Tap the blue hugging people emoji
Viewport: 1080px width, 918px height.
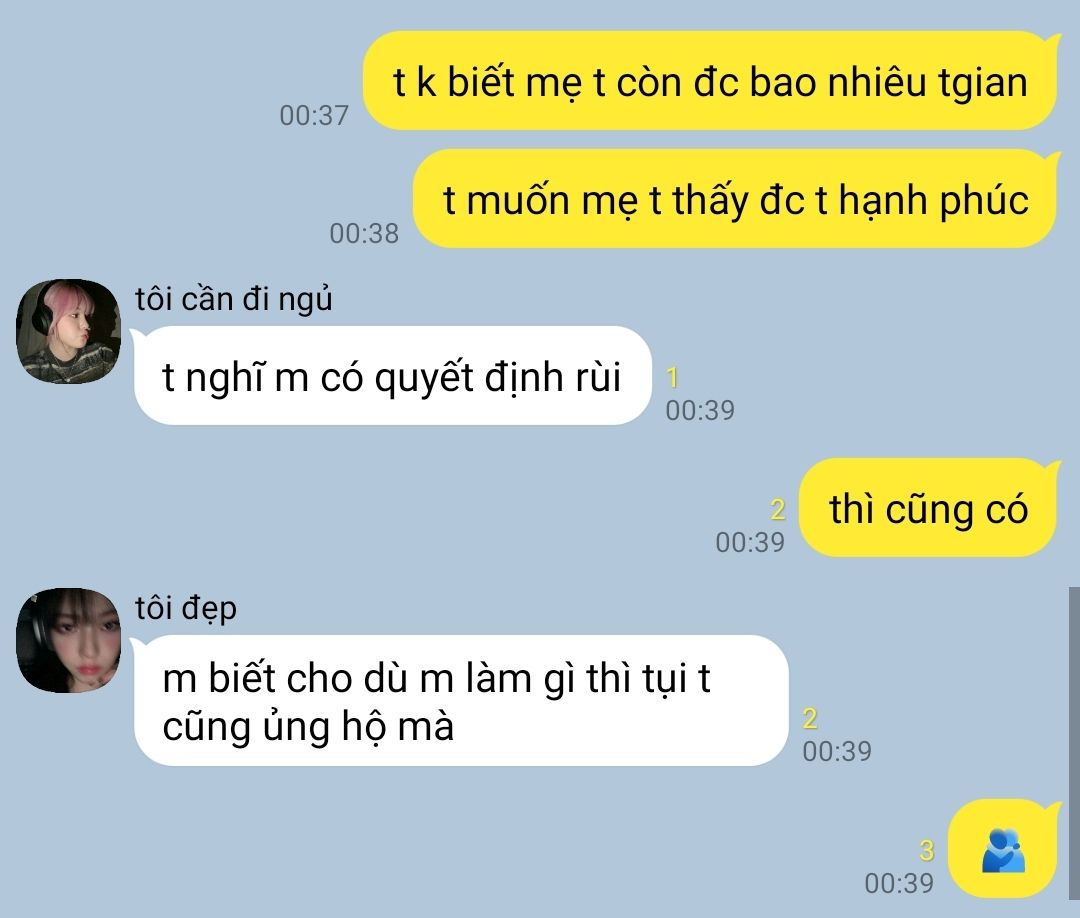[x=1003, y=851]
